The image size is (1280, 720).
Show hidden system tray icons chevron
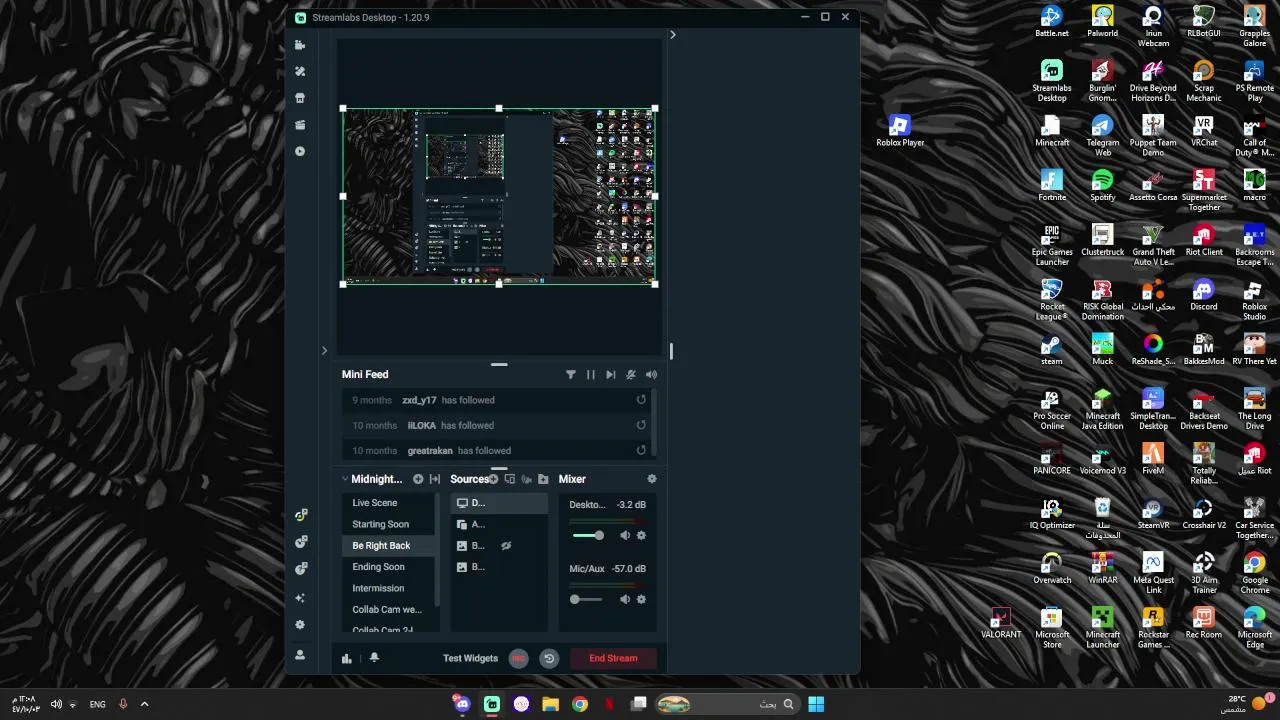[x=144, y=704]
